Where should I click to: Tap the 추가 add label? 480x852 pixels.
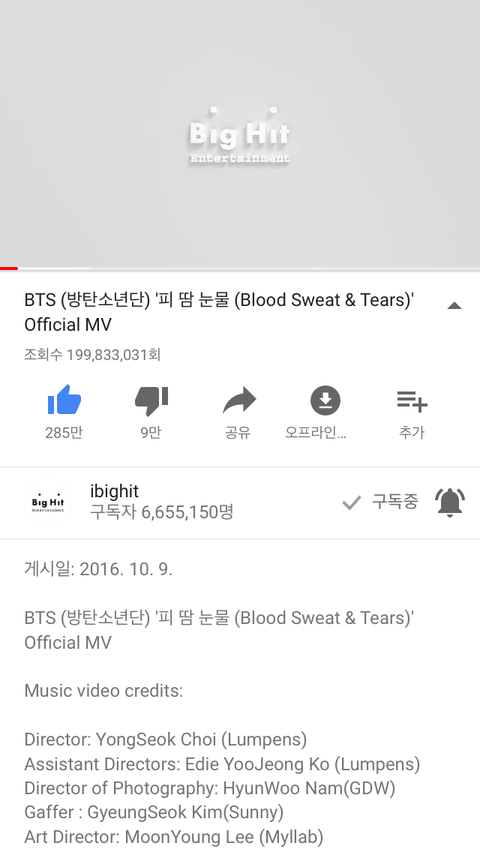point(412,433)
